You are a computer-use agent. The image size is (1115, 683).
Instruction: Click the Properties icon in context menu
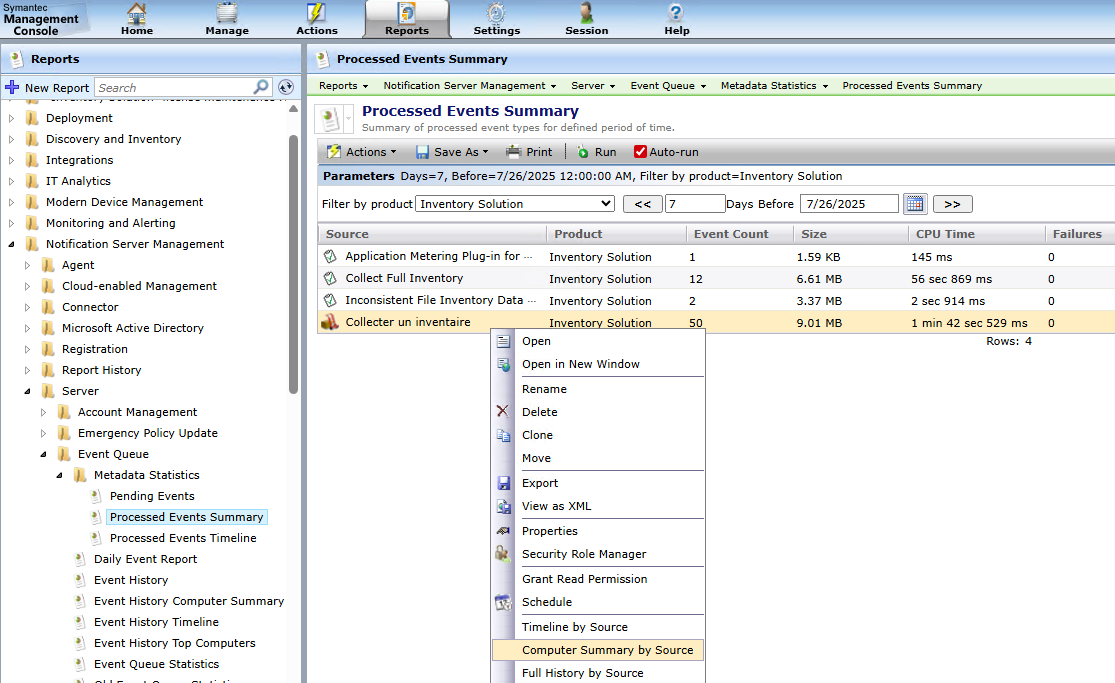click(503, 531)
